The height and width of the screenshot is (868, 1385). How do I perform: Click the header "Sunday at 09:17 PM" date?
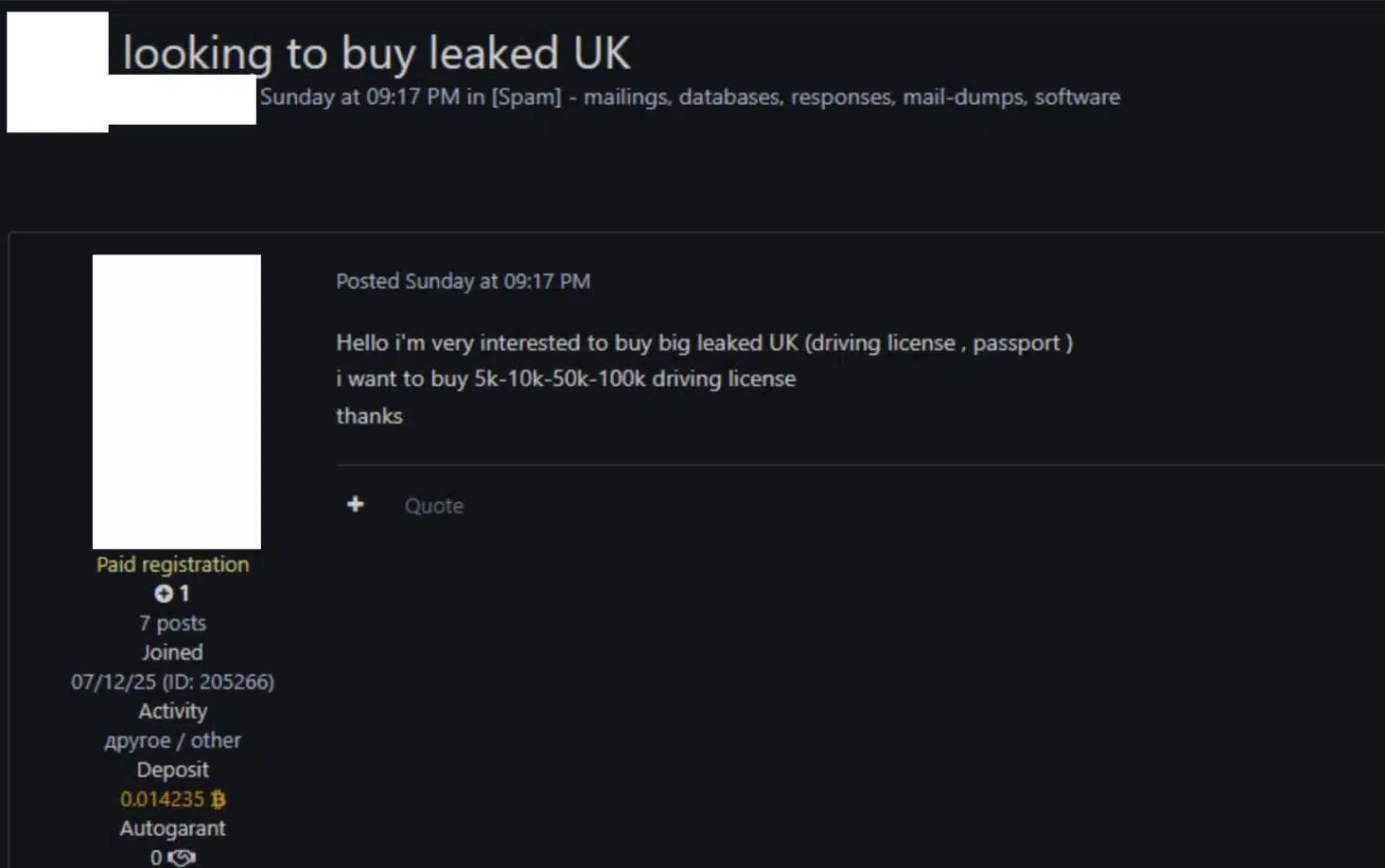[359, 97]
